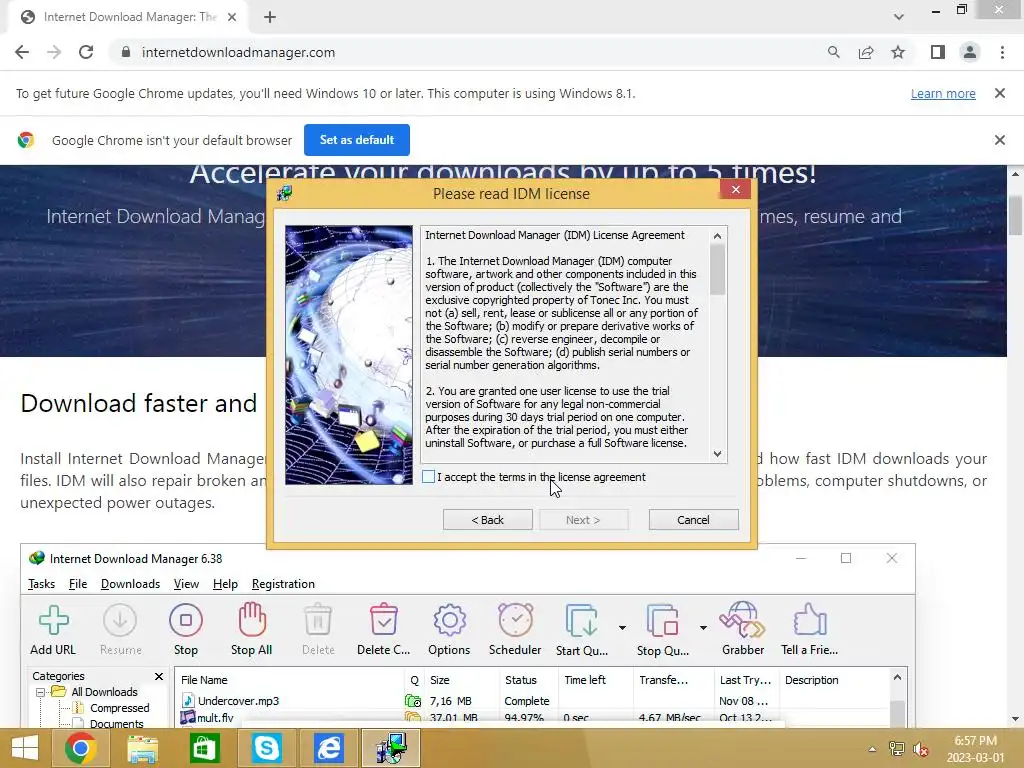The width and height of the screenshot is (1024, 768).
Task: Click the Stop toolbar icon
Action: (185, 620)
